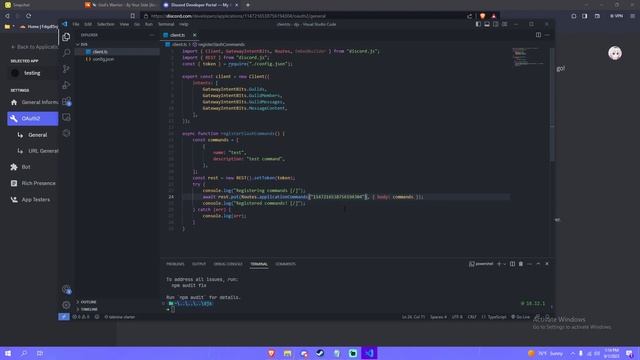The height and width of the screenshot is (360, 640).
Task: Click Brave Shields icon in address bar
Action: point(483,16)
